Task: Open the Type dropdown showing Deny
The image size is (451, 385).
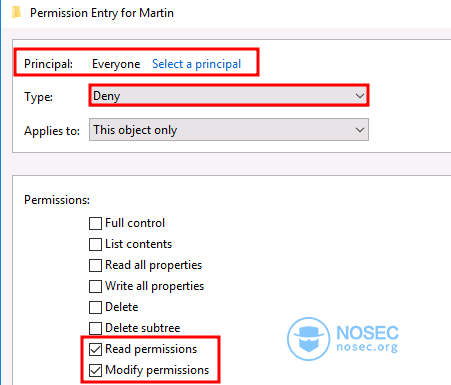Action: 229,96
